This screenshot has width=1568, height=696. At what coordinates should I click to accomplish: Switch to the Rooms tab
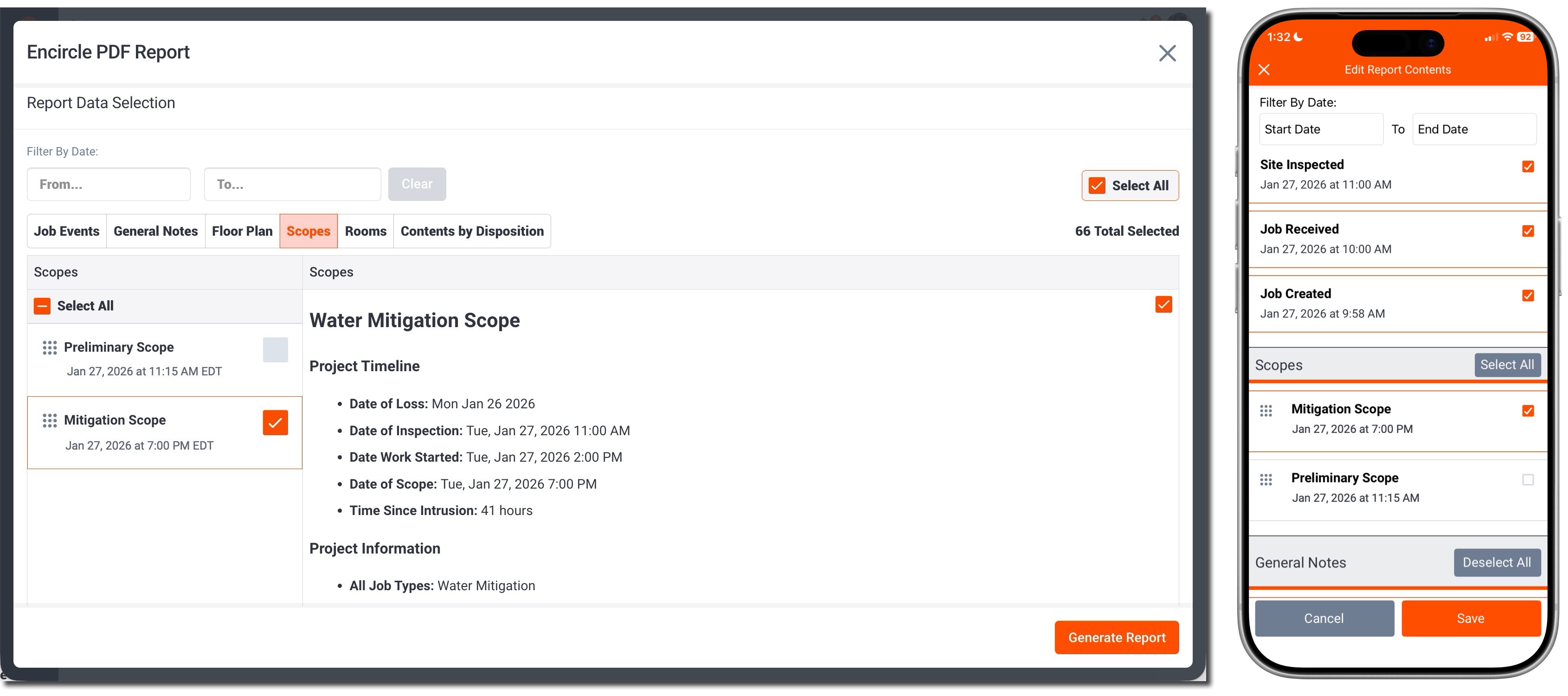(365, 231)
